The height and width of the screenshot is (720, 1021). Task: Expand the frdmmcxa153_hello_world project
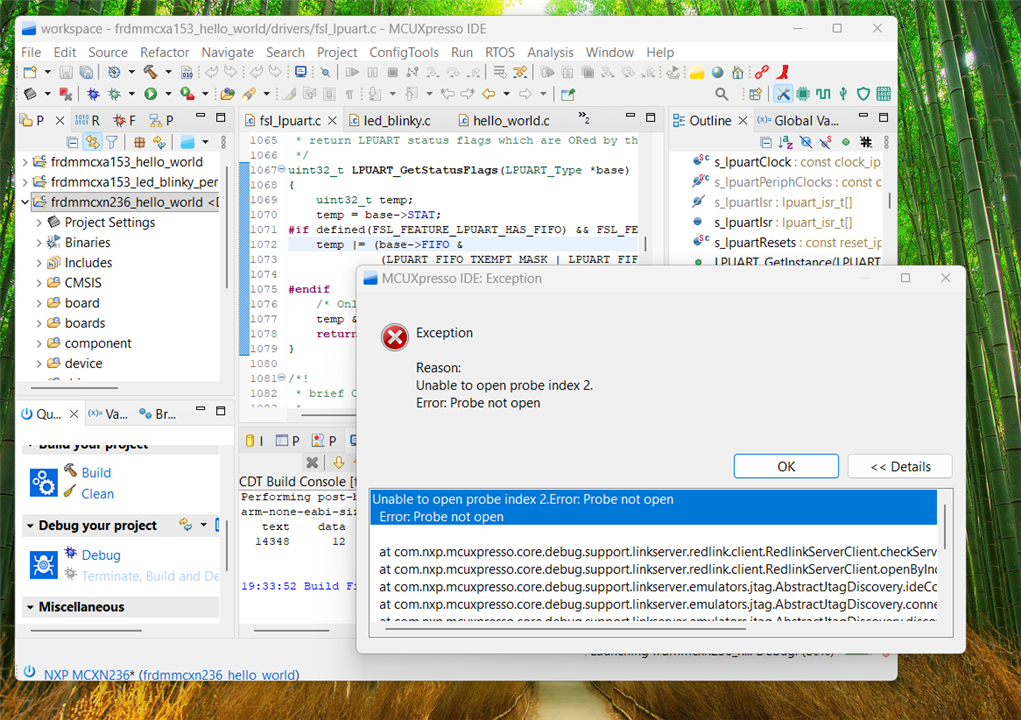point(25,162)
